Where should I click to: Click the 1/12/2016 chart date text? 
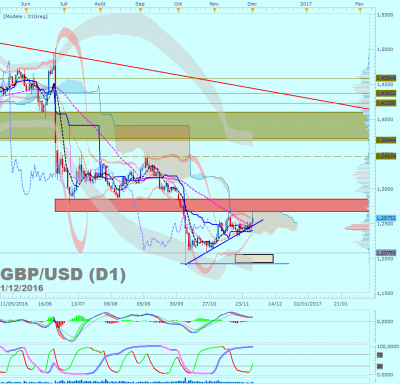point(22,288)
